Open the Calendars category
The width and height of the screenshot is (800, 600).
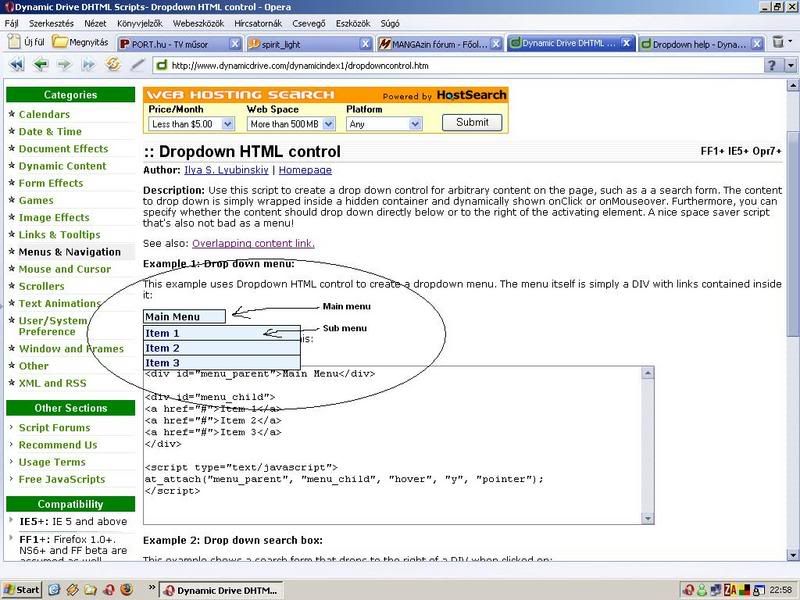44,114
